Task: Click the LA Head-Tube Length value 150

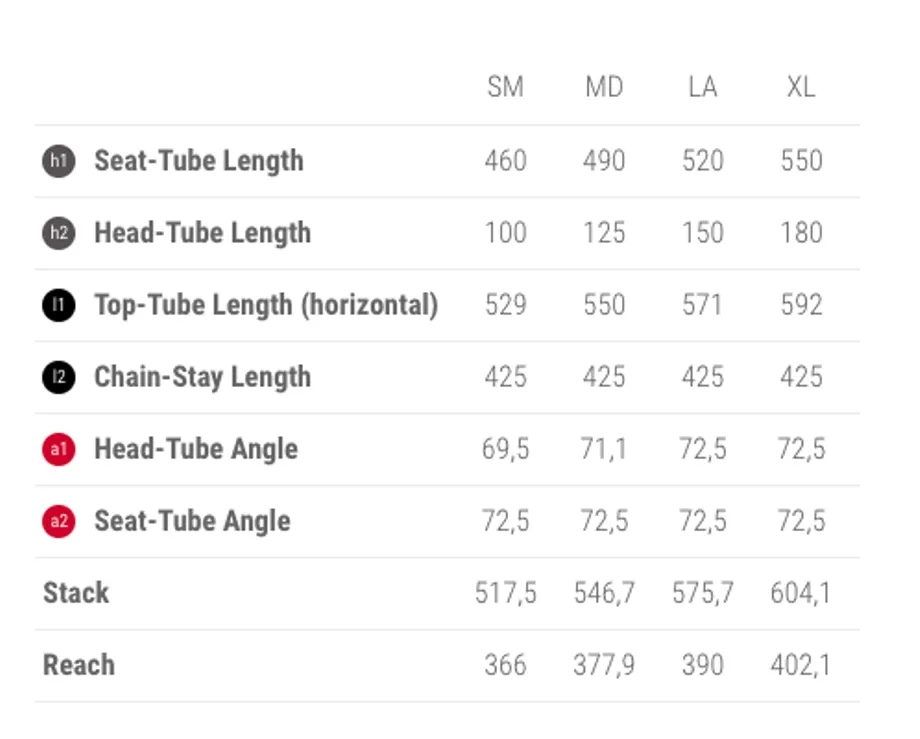Action: coord(702,233)
